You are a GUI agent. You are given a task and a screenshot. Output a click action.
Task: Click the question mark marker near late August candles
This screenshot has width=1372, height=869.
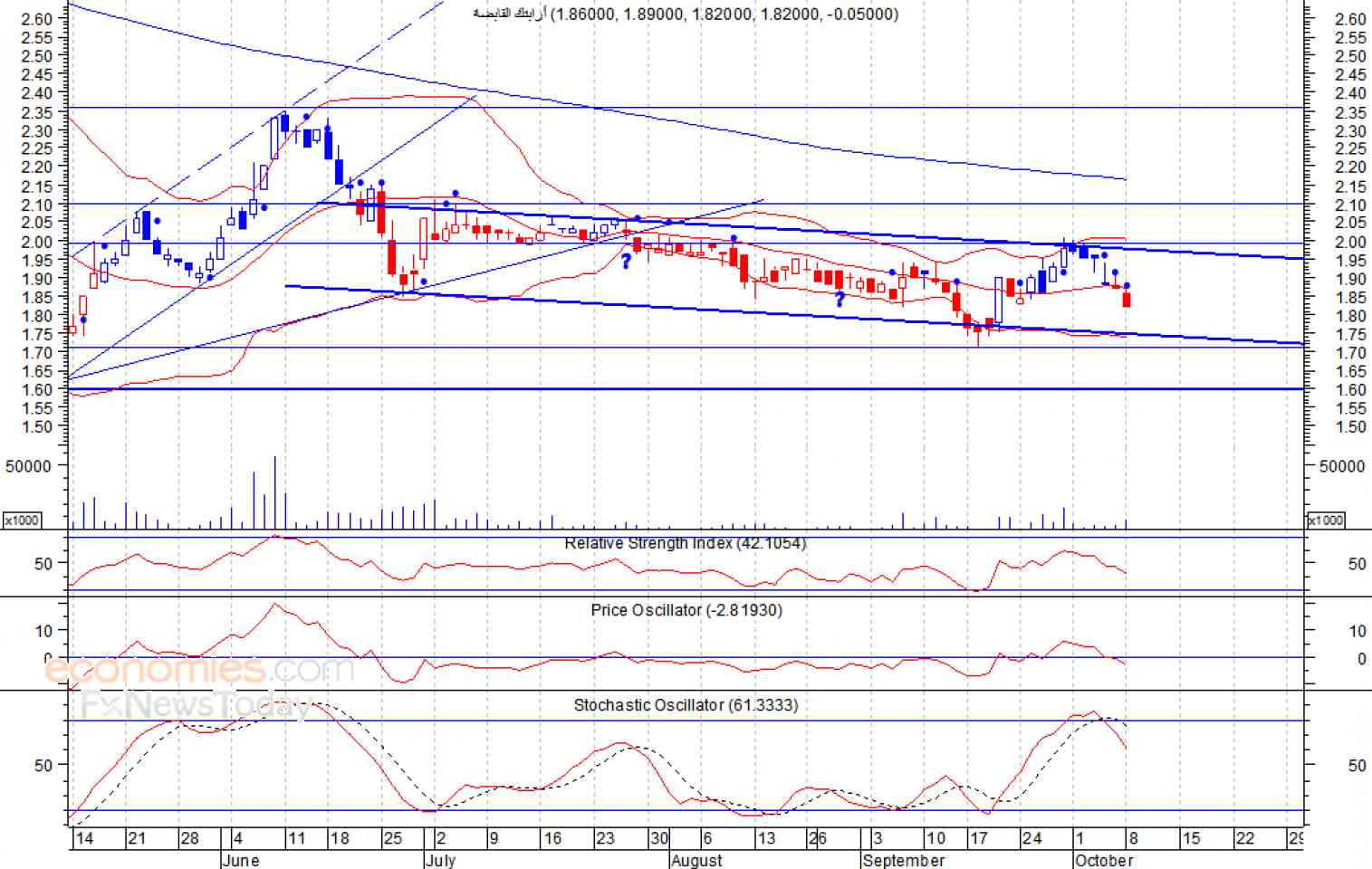click(840, 299)
